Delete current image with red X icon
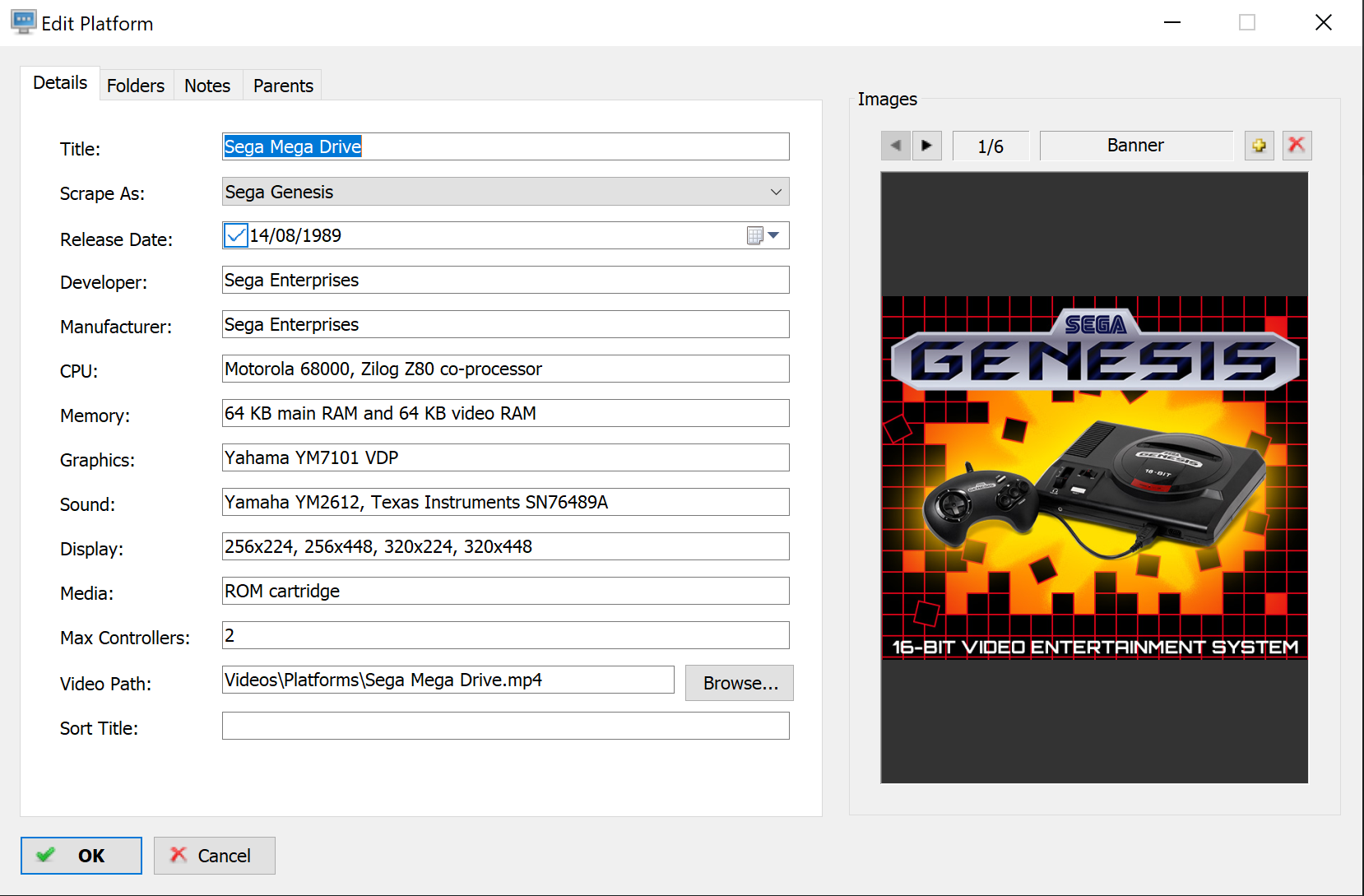Image resolution: width=1364 pixels, height=896 pixels. (x=1297, y=146)
